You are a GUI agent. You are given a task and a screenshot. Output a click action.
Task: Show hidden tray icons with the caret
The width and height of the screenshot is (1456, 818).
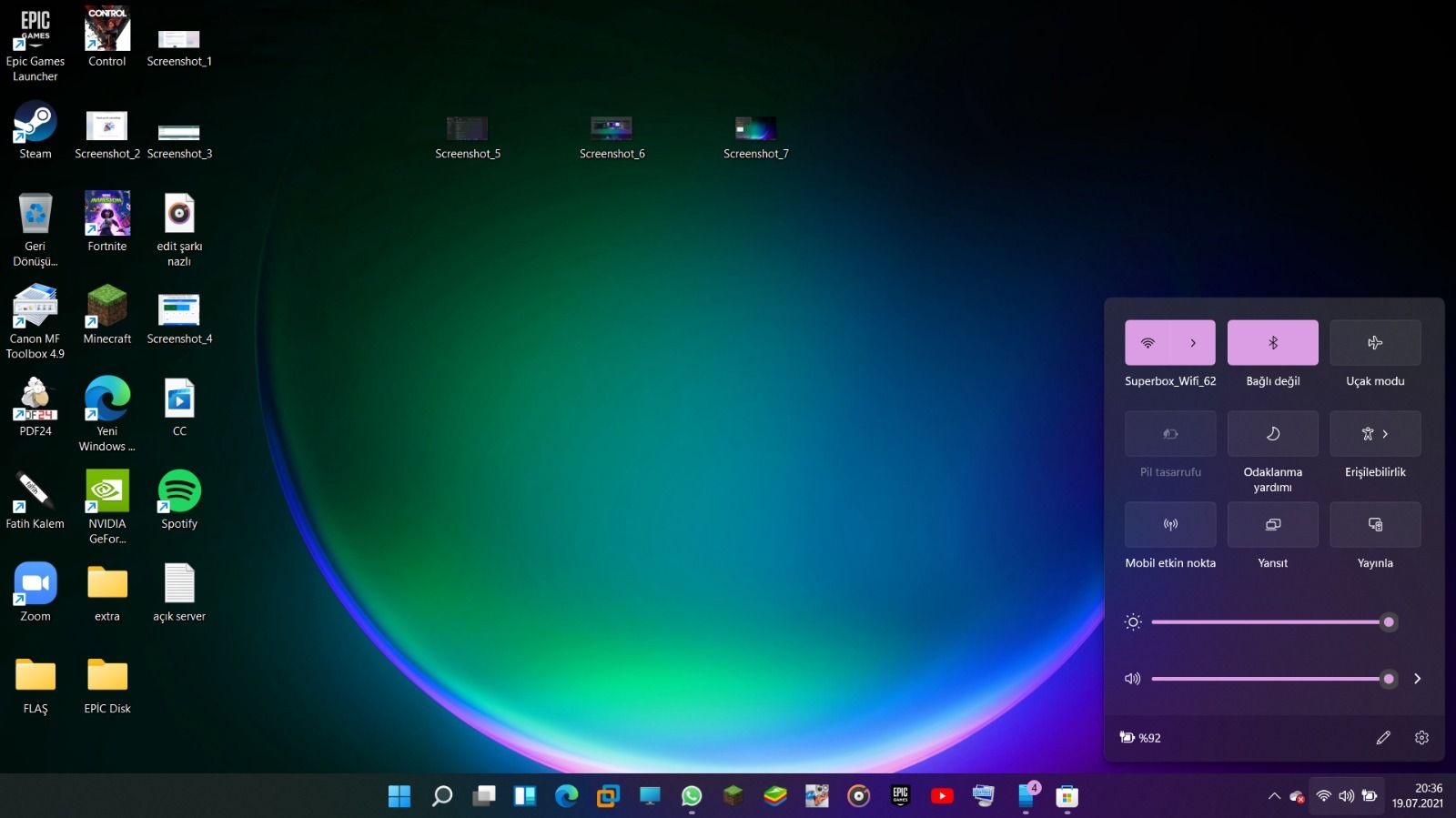click(x=1274, y=796)
